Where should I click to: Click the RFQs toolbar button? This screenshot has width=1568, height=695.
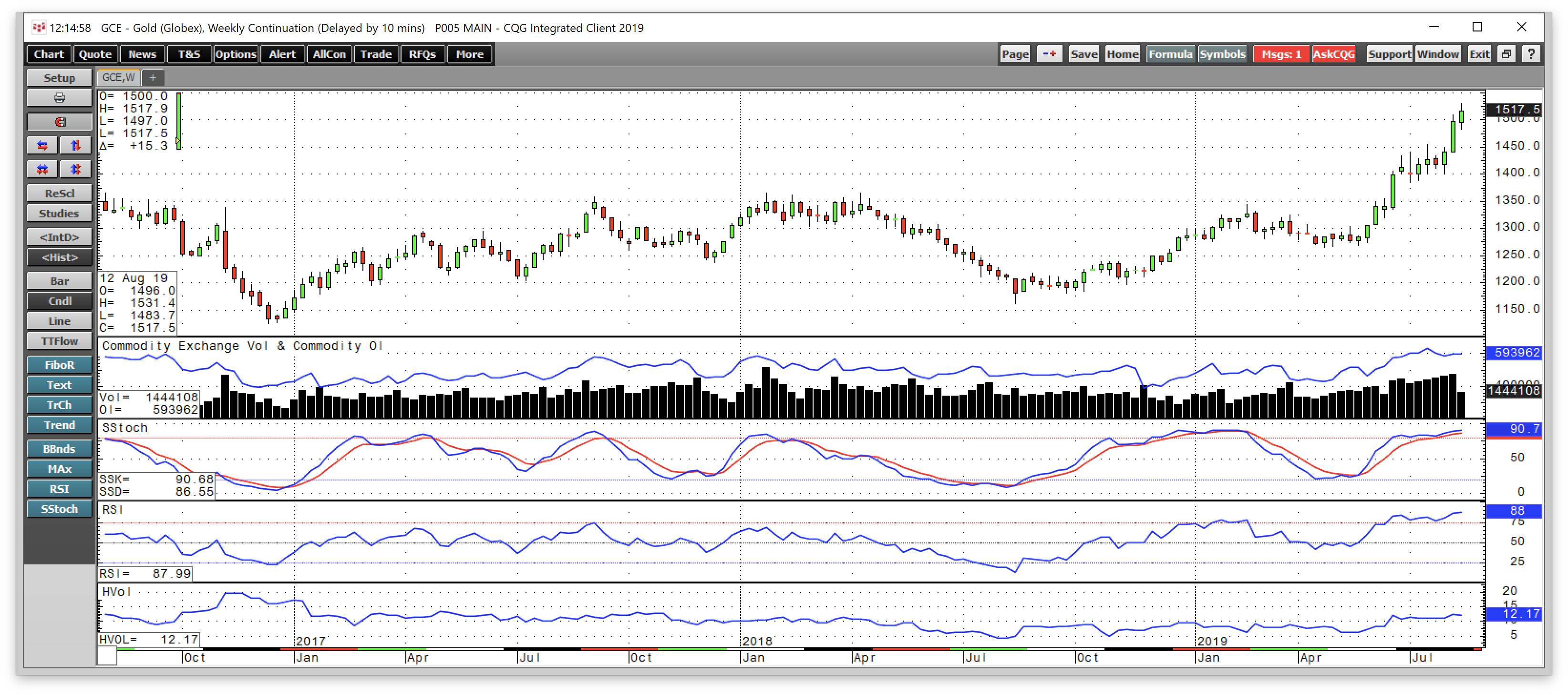click(x=423, y=54)
